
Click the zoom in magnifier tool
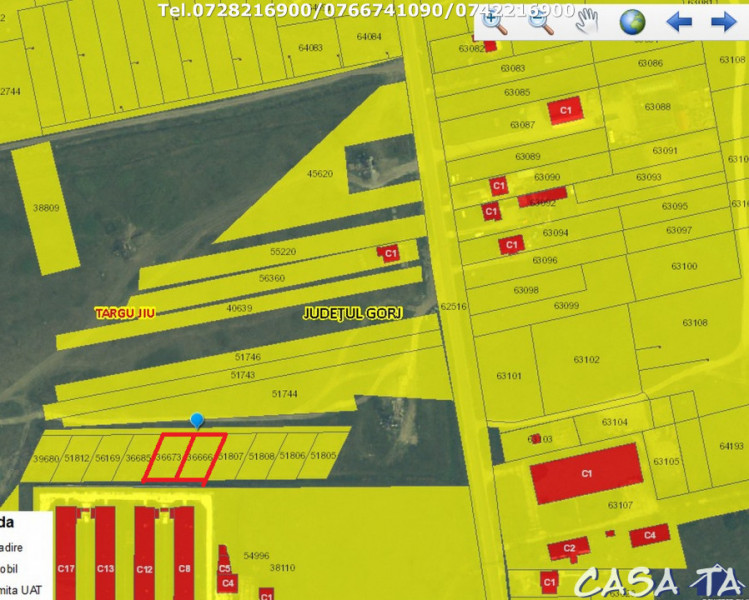pyautogui.click(x=494, y=22)
